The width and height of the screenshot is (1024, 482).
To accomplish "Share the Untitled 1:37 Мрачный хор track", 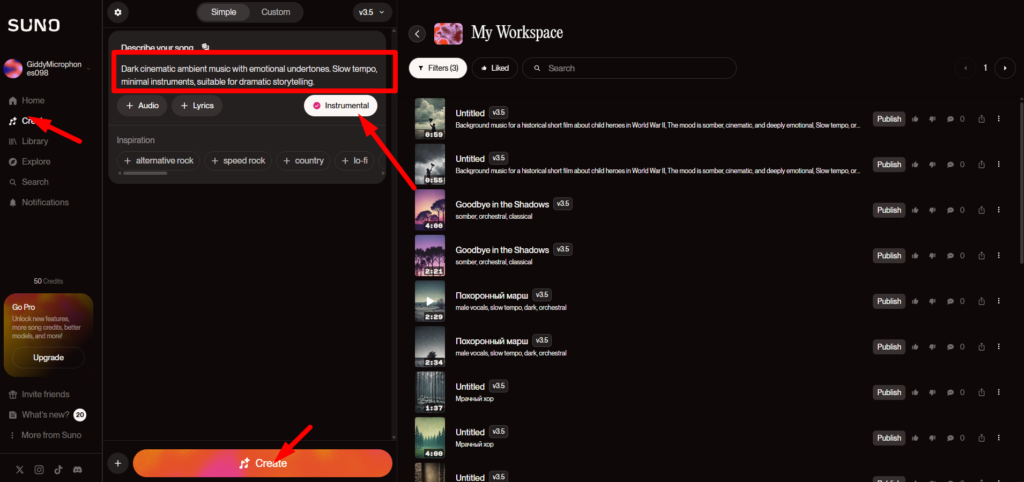I will pyautogui.click(x=981, y=393).
